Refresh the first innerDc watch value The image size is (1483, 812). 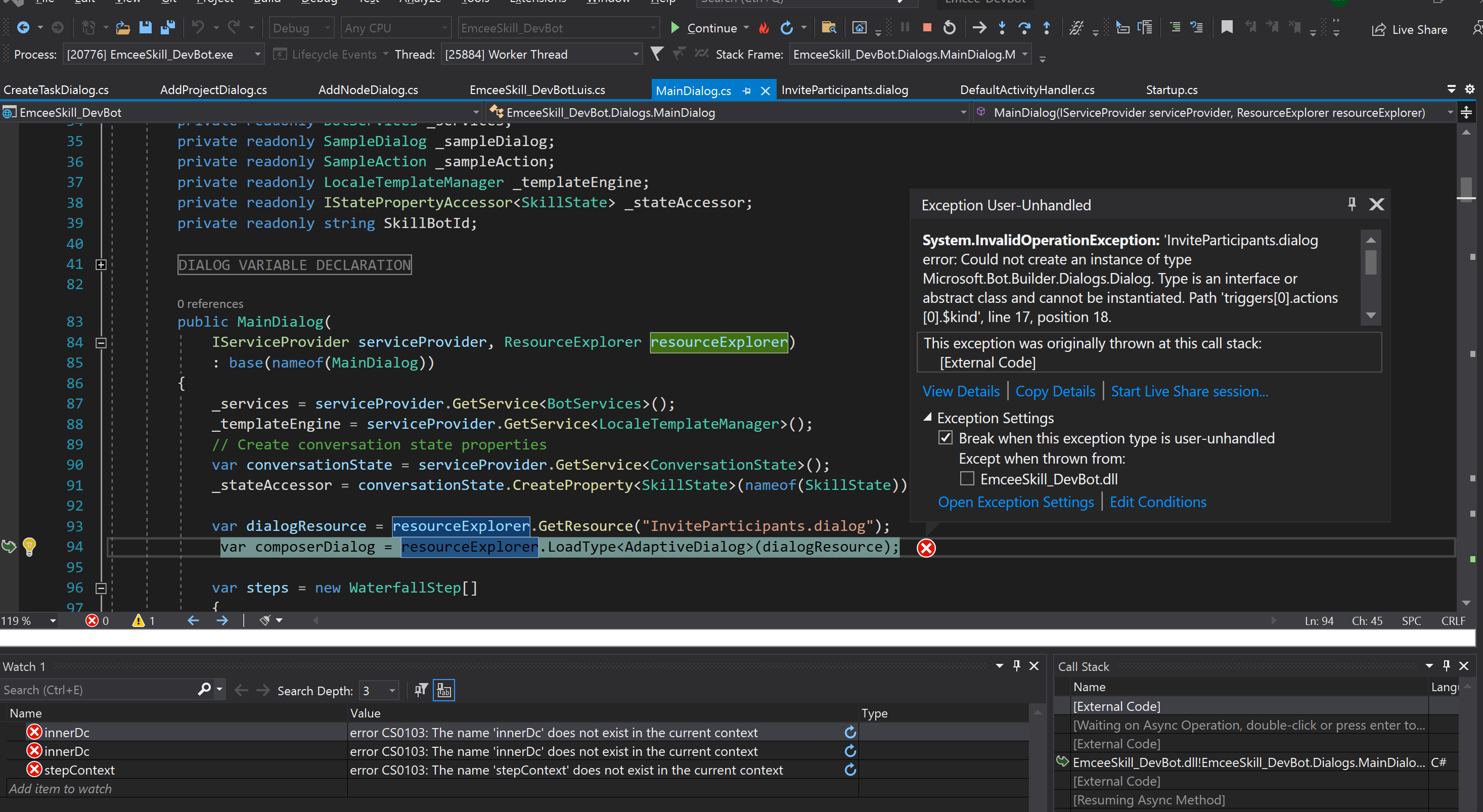pyautogui.click(x=850, y=732)
